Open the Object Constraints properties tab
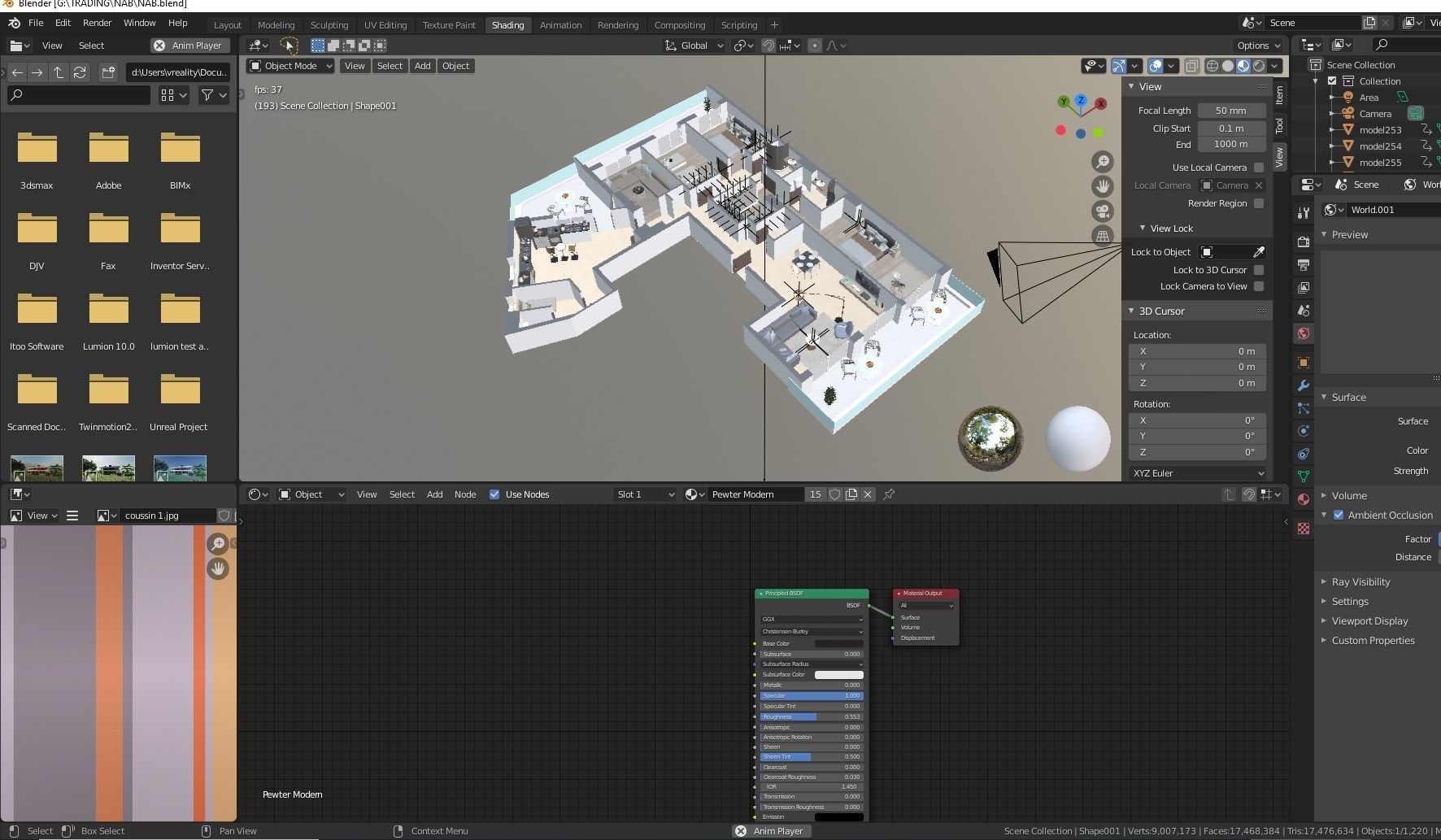 coord(1304,454)
